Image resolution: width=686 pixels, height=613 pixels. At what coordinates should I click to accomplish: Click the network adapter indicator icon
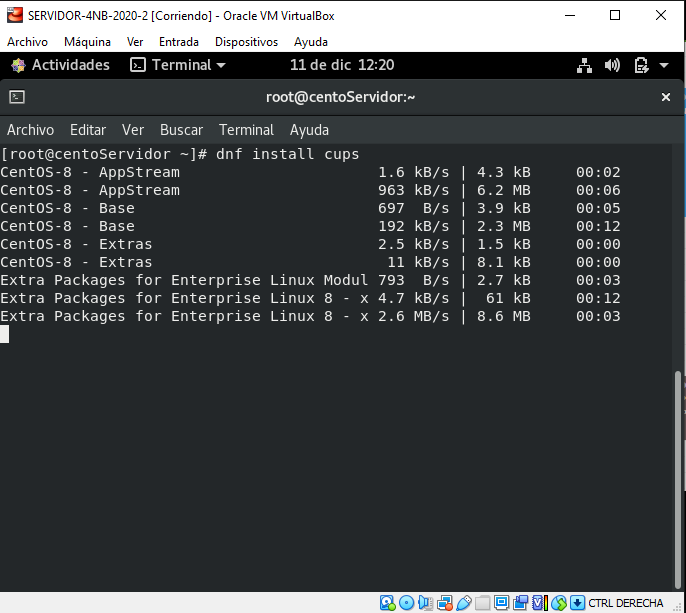click(444, 603)
